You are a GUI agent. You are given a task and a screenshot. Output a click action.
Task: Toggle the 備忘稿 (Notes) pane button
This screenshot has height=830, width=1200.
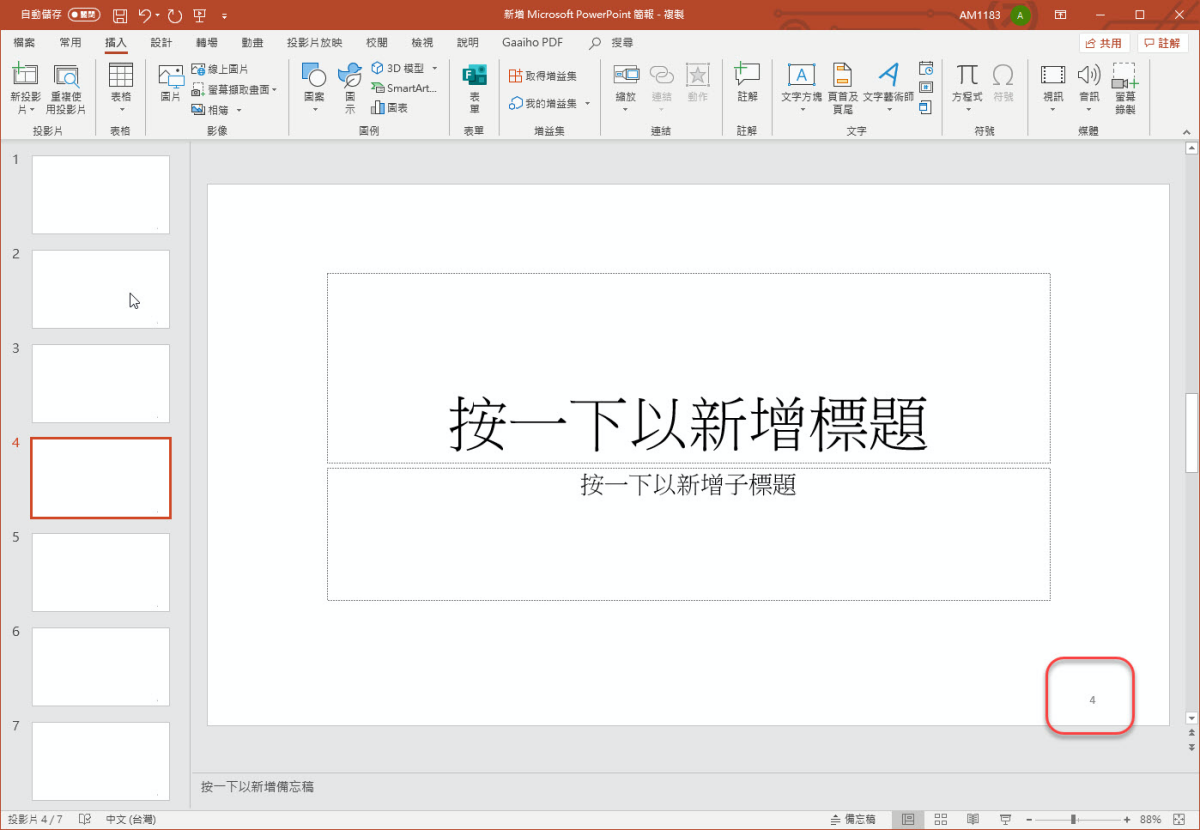(x=853, y=819)
